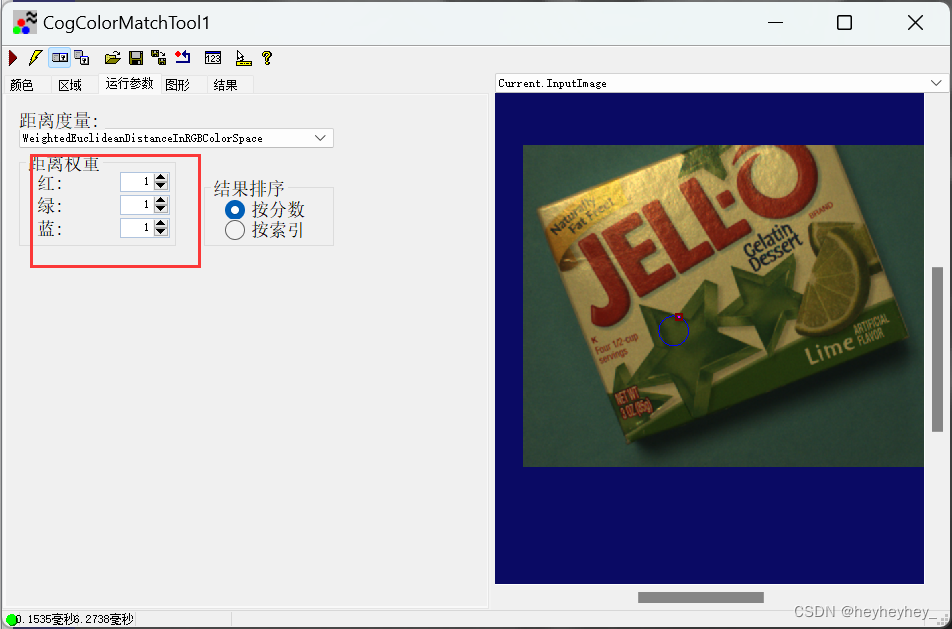Click the reset tool icon
The height and width of the screenshot is (629, 952).
(x=183, y=58)
